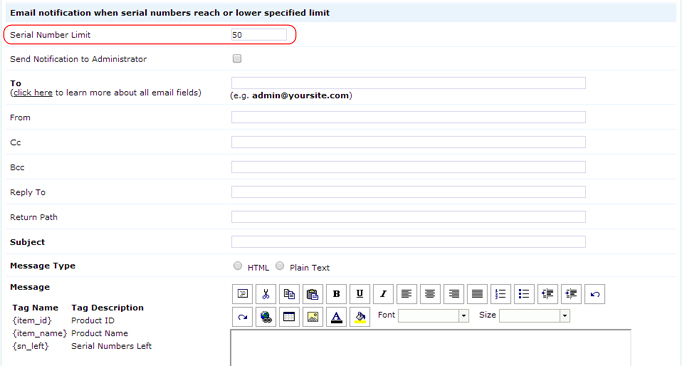Click the 'Email notification when serial numbers' header
682x366 pixels.
(170, 13)
